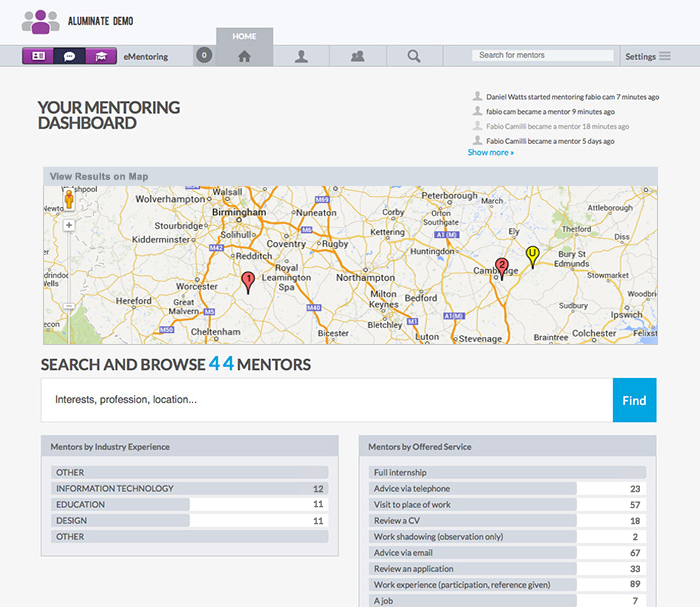Filter mentors by Information Technology industry
This screenshot has width=700, height=607.
[115, 489]
